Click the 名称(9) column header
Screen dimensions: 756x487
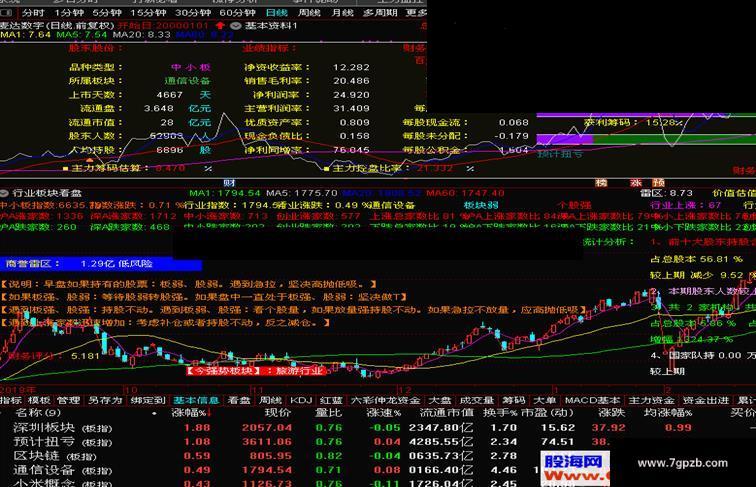[x=38, y=413]
